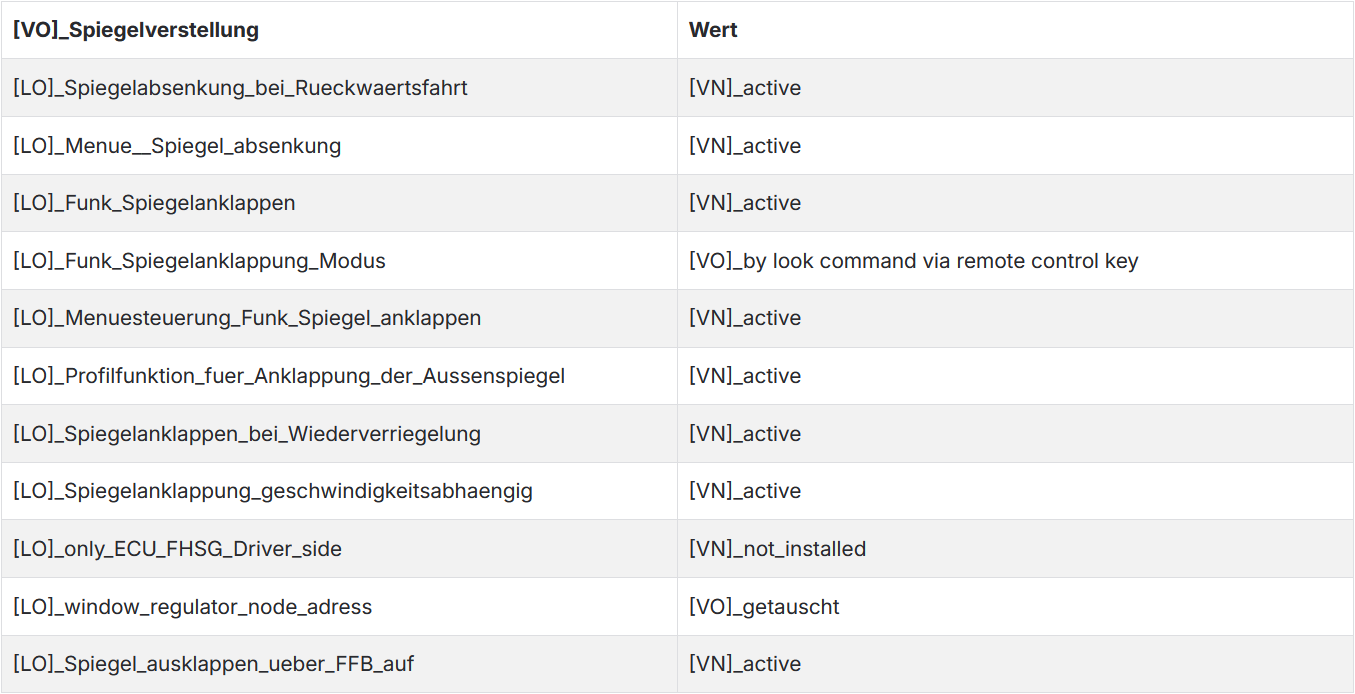
Task: Click the Funk_Spiegelanklappung_Modus entry
Action: tap(199, 261)
